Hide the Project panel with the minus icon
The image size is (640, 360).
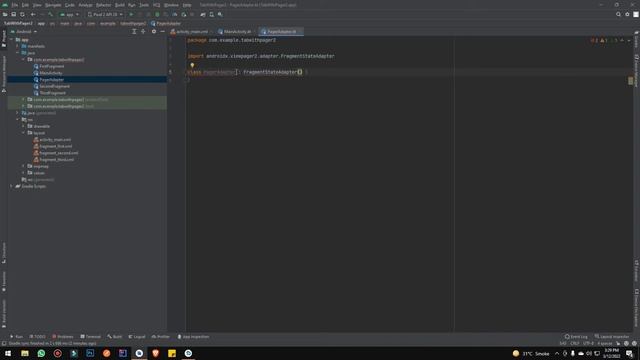click(x=162, y=31)
